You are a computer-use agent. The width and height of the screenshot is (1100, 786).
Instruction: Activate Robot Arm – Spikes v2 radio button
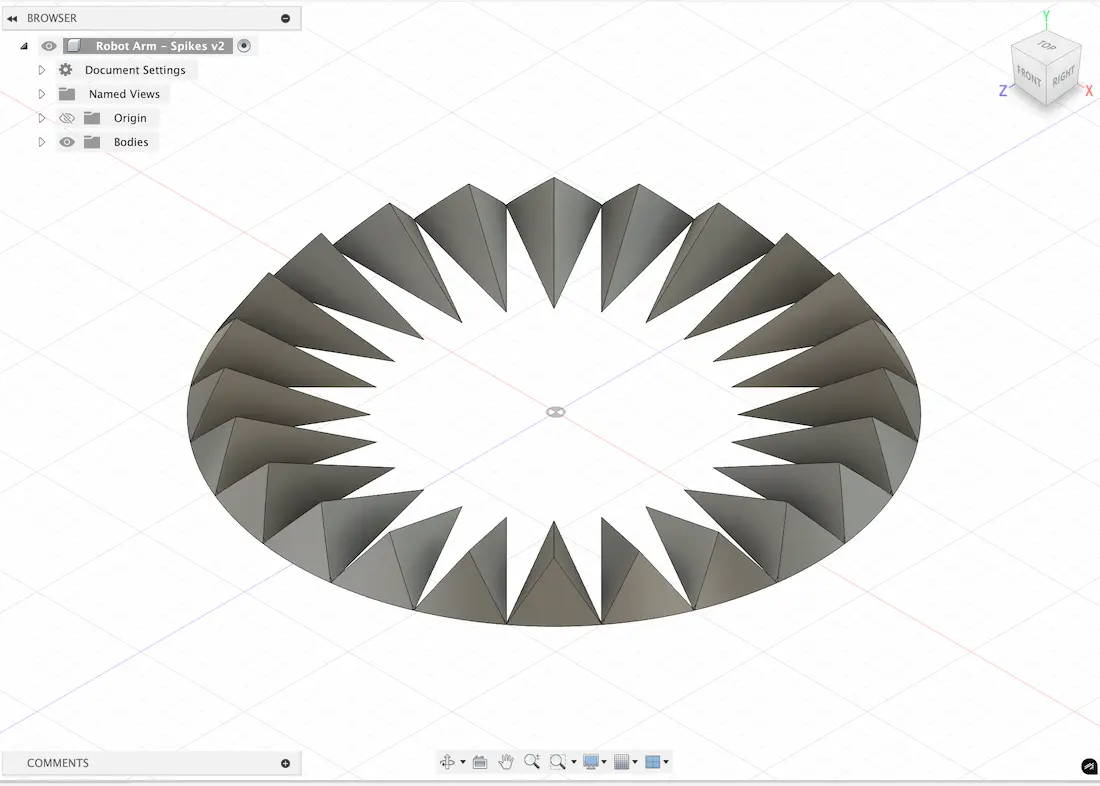point(244,46)
